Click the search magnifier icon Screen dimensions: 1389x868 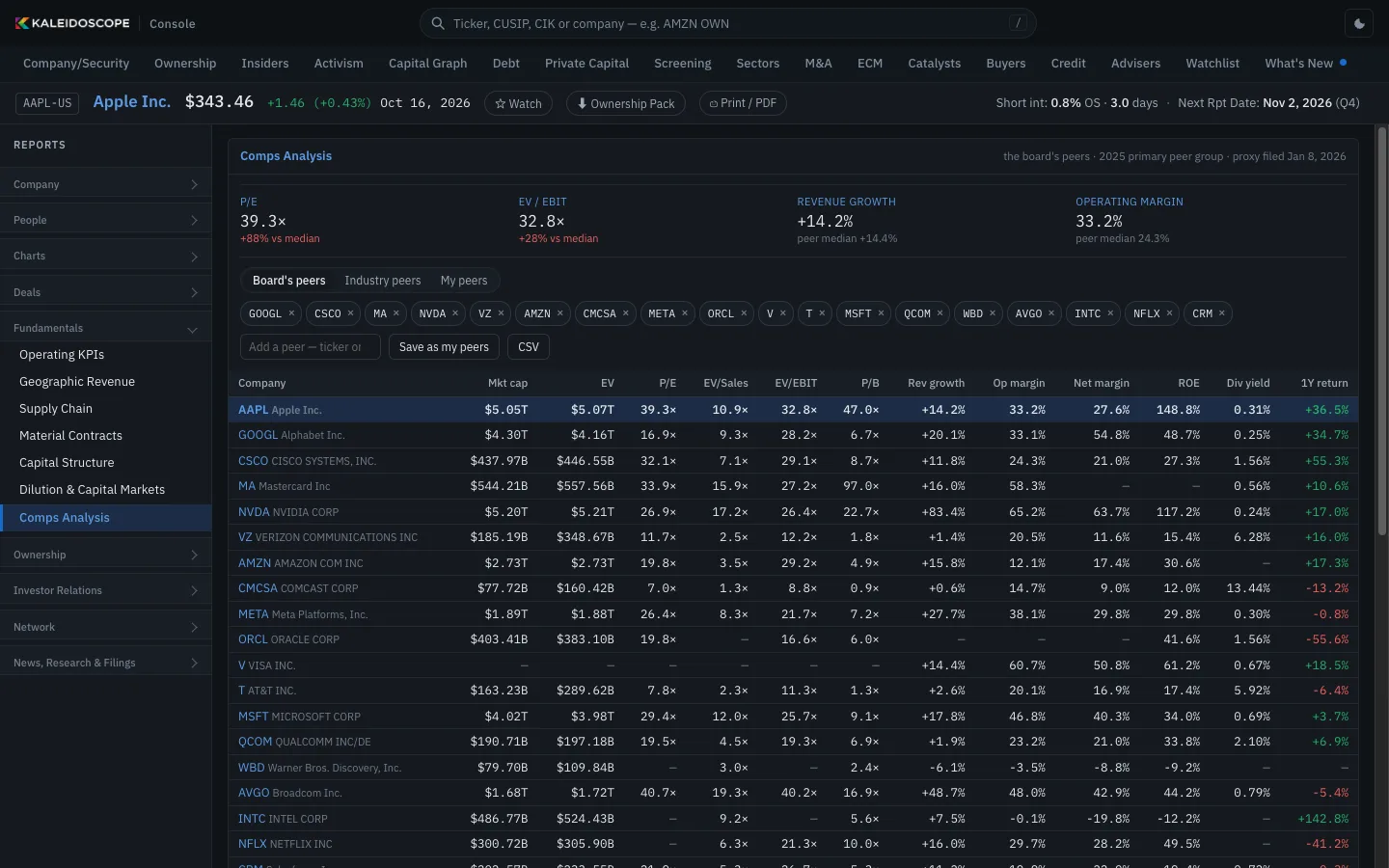438,23
